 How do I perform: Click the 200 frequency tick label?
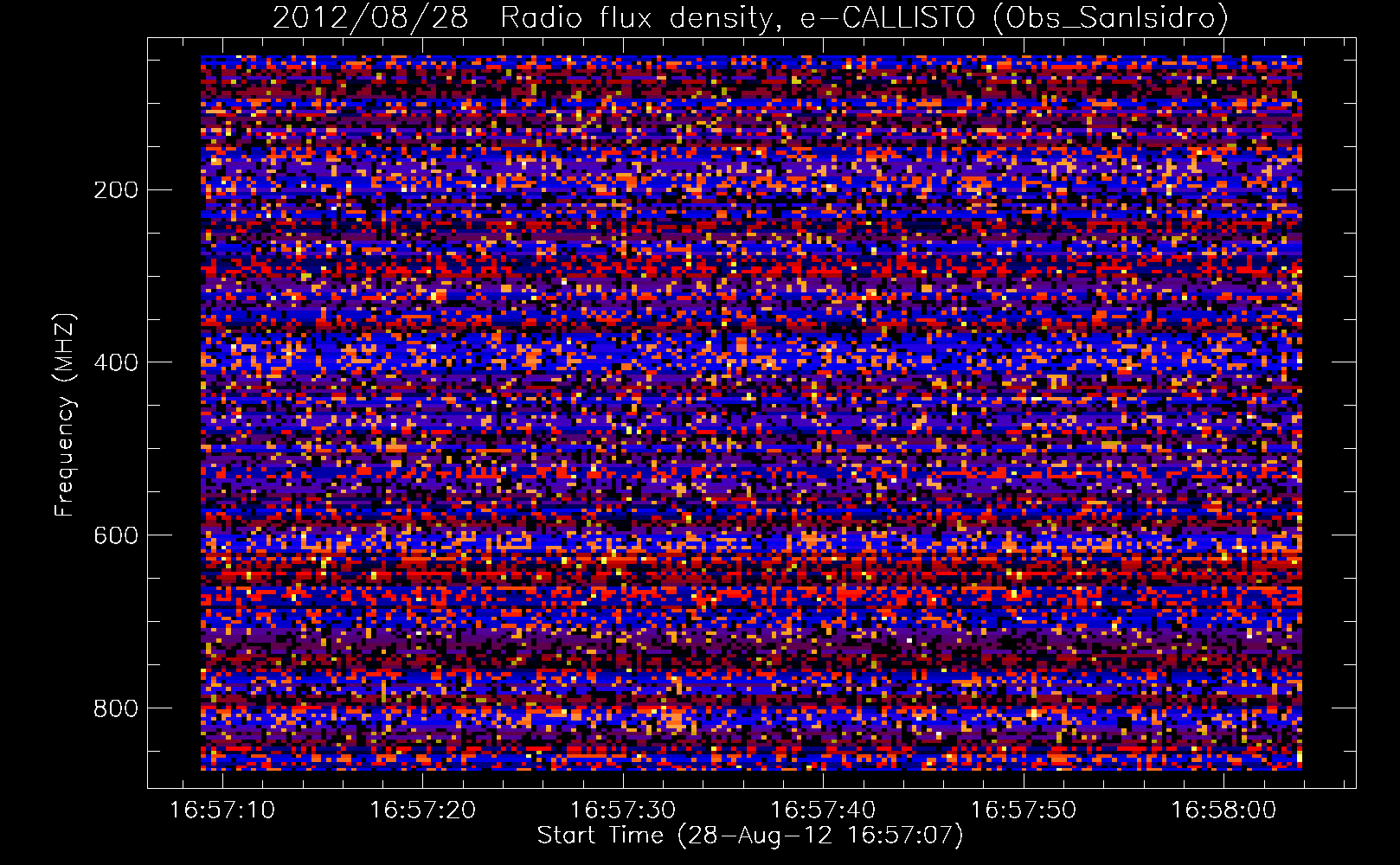point(116,190)
